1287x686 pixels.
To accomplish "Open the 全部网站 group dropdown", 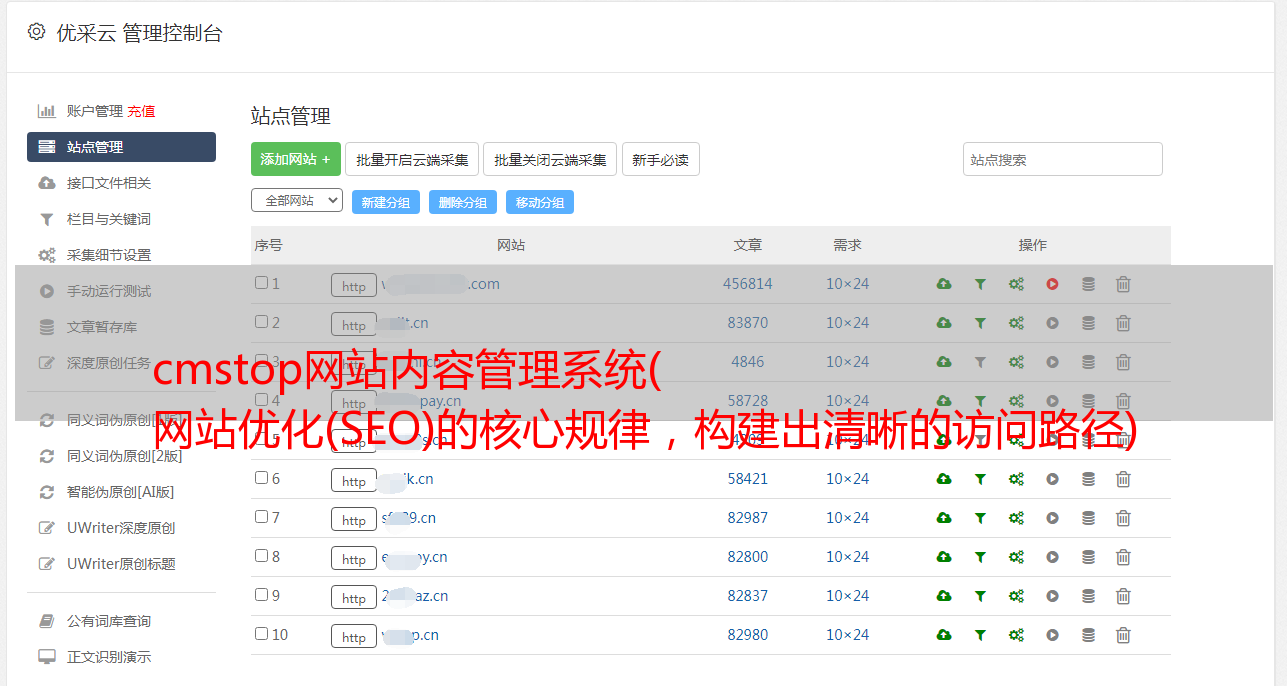I will (297, 201).
